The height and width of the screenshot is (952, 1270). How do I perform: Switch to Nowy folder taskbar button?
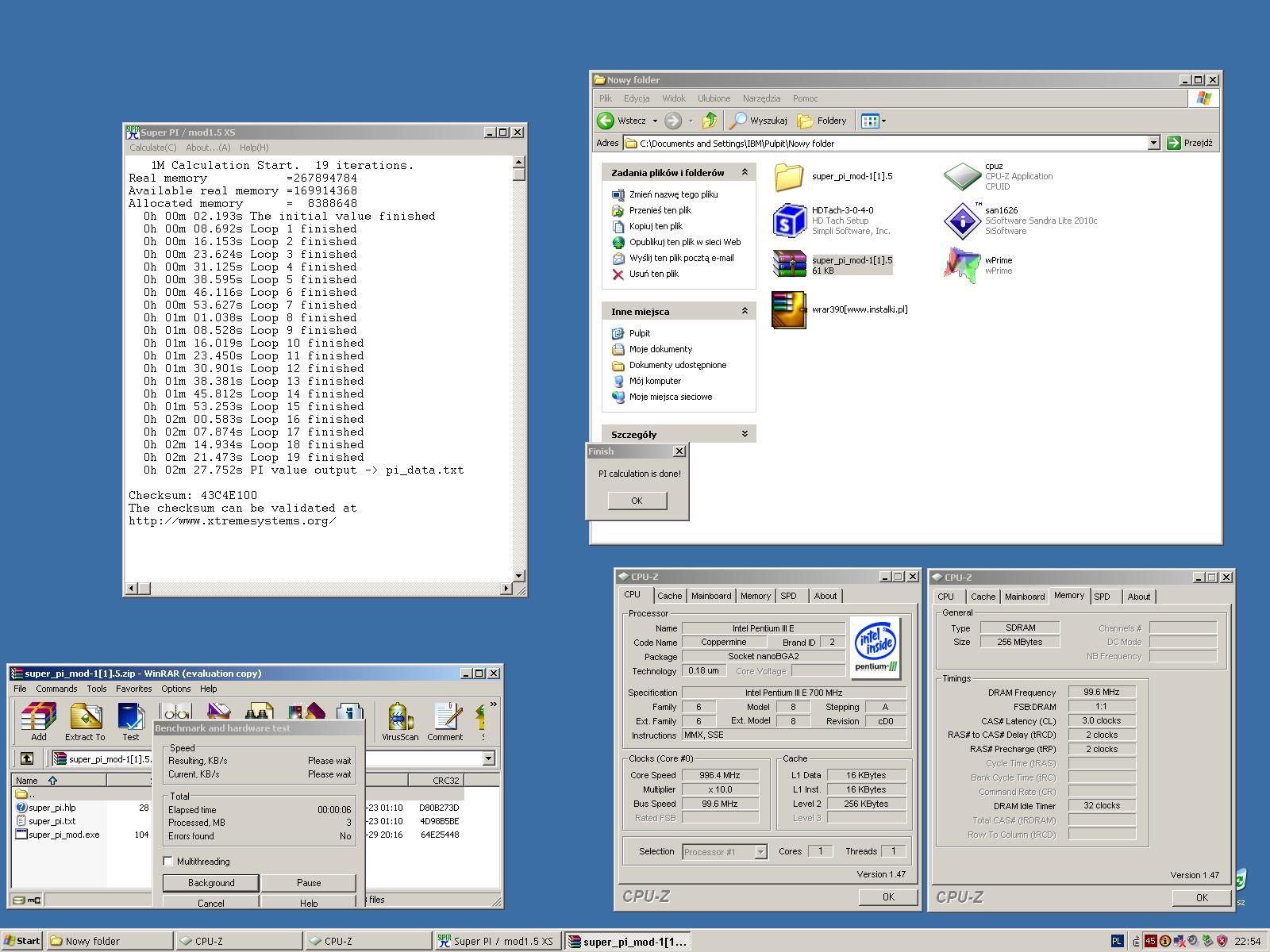click(110, 941)
